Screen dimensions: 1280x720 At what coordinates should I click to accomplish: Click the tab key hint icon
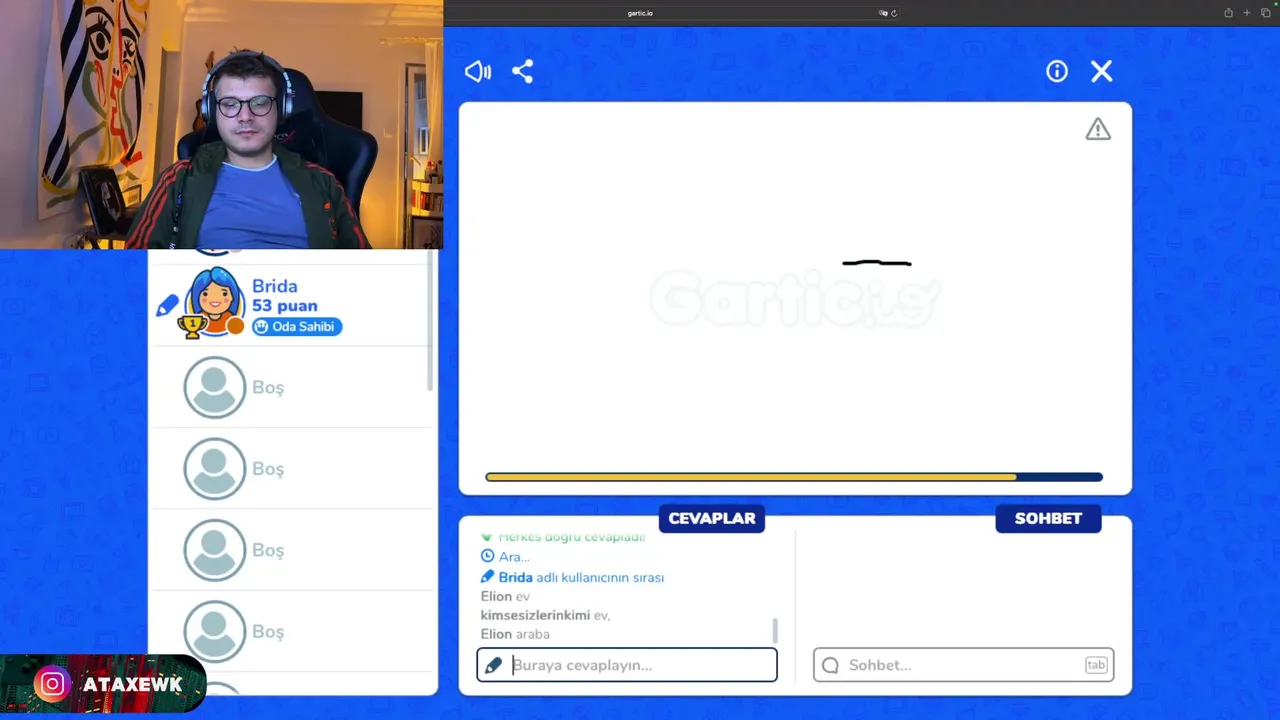point(1096,665)
